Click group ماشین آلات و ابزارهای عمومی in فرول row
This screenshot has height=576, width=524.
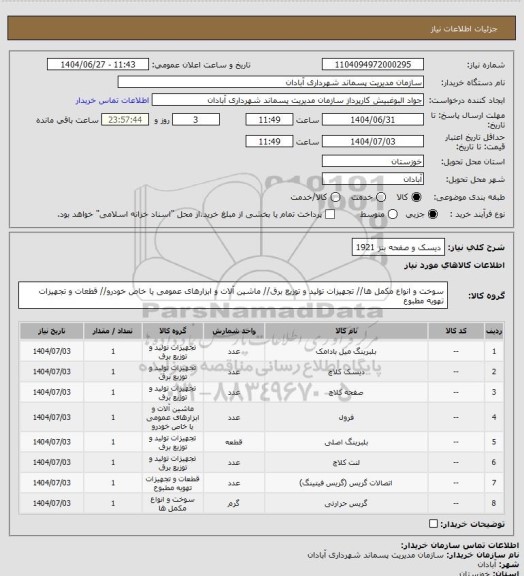(173, 418)
